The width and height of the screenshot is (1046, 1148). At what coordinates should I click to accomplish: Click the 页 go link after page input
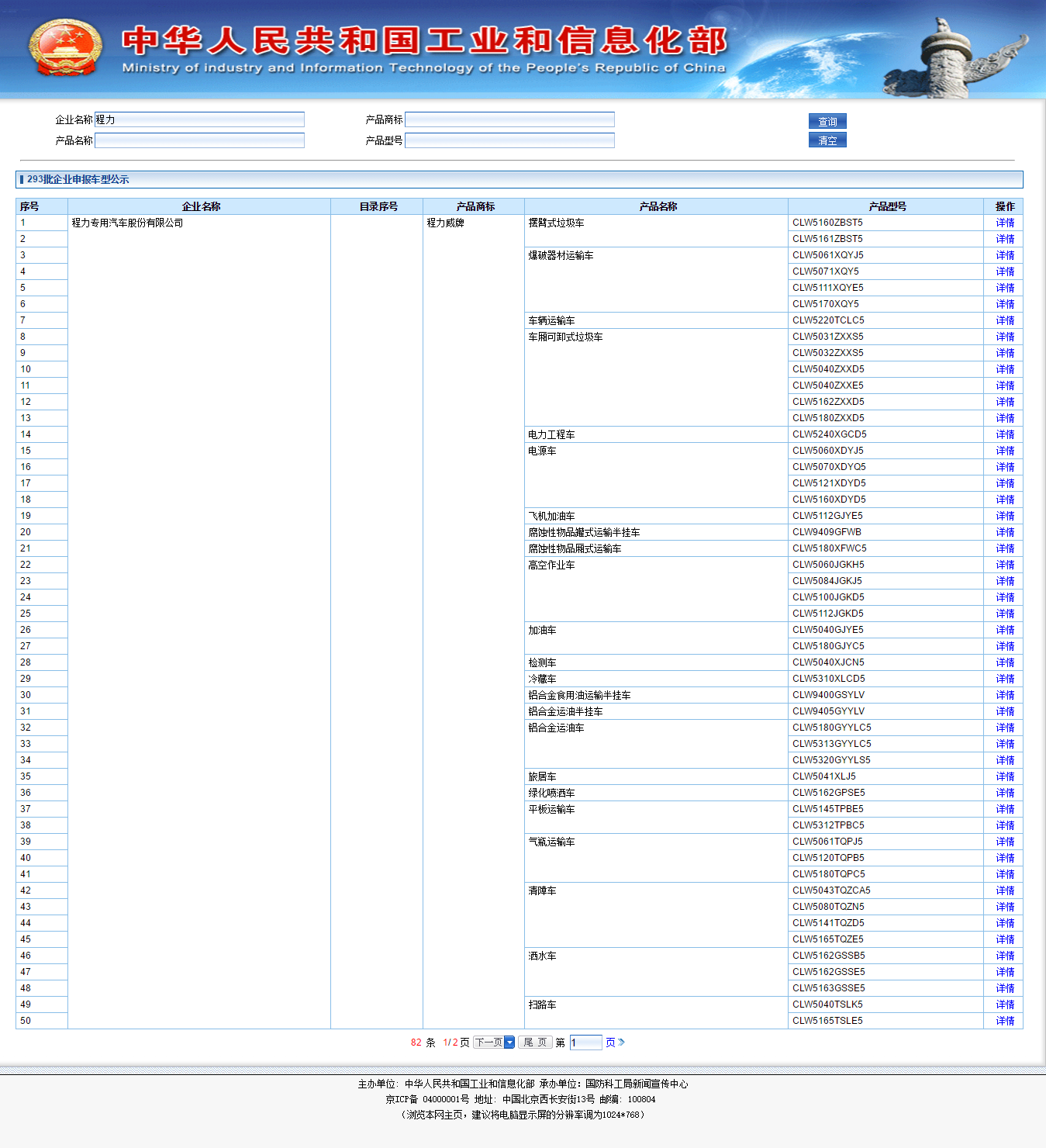(x=610, y=1043)
